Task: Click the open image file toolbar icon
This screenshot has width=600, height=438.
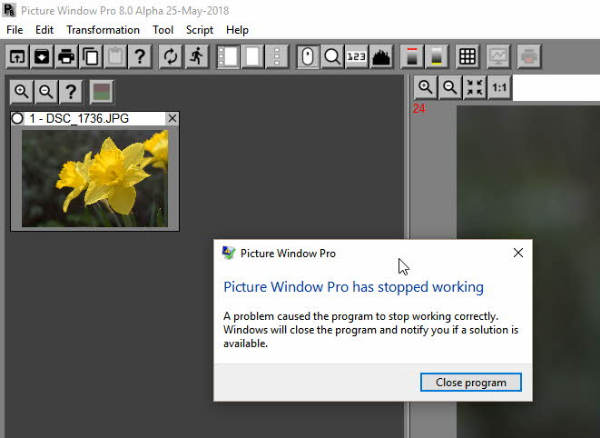Action: (x=17, y=56)
